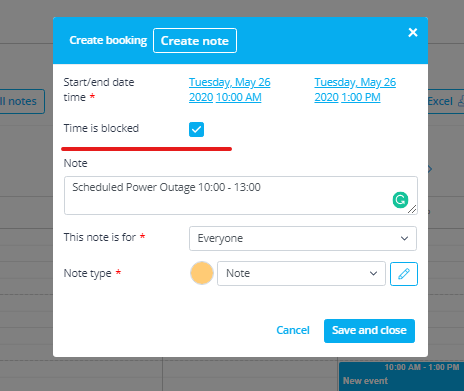The width and height of the screenshot is (464, 391).
Task: Change start time 10:00 AM
Action: [239, 97]
